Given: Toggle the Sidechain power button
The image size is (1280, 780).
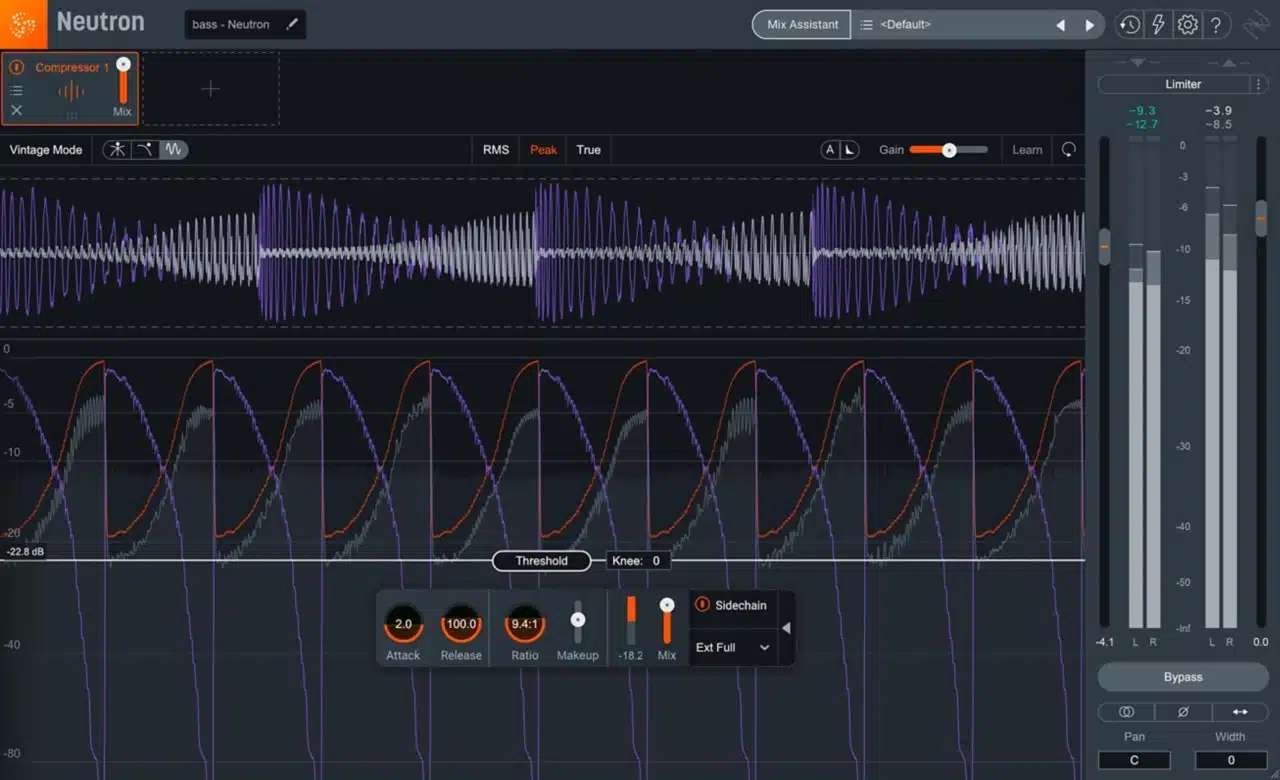Looking at the screenshot, I should [702, 605].
